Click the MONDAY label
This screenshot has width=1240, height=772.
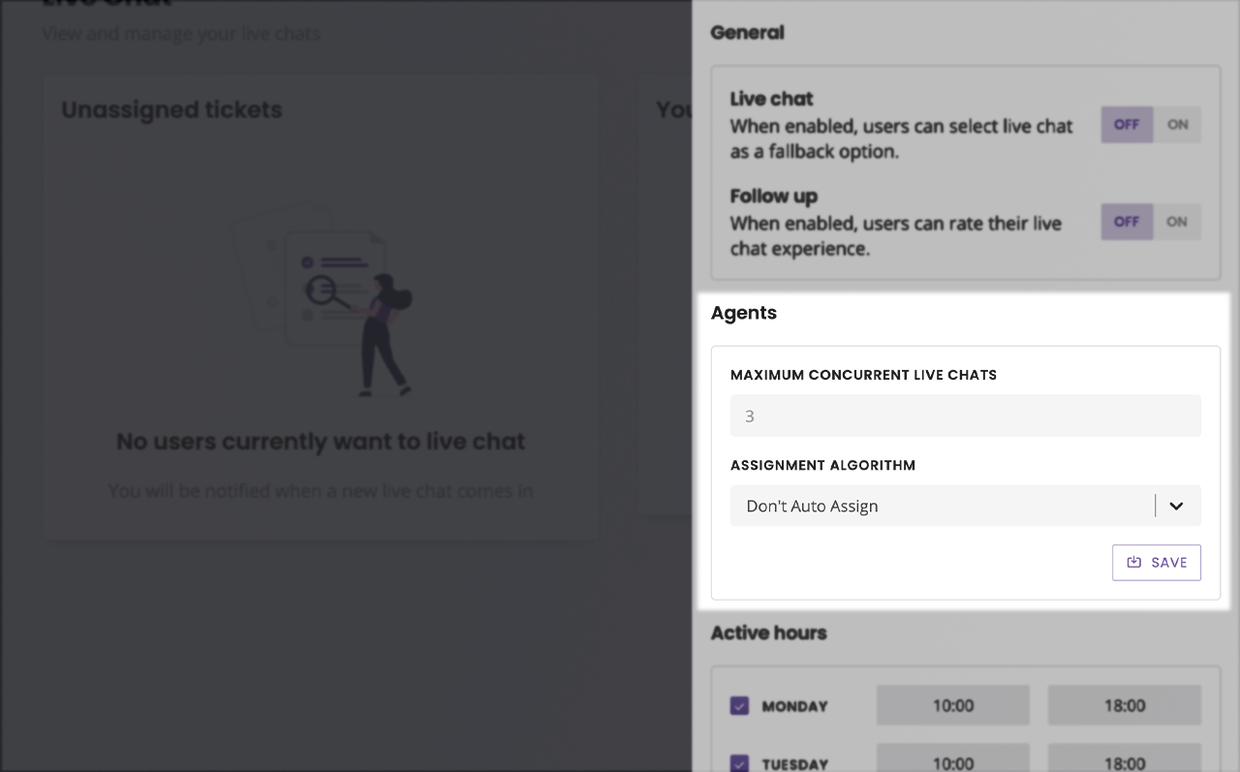[x=795, y=706]
